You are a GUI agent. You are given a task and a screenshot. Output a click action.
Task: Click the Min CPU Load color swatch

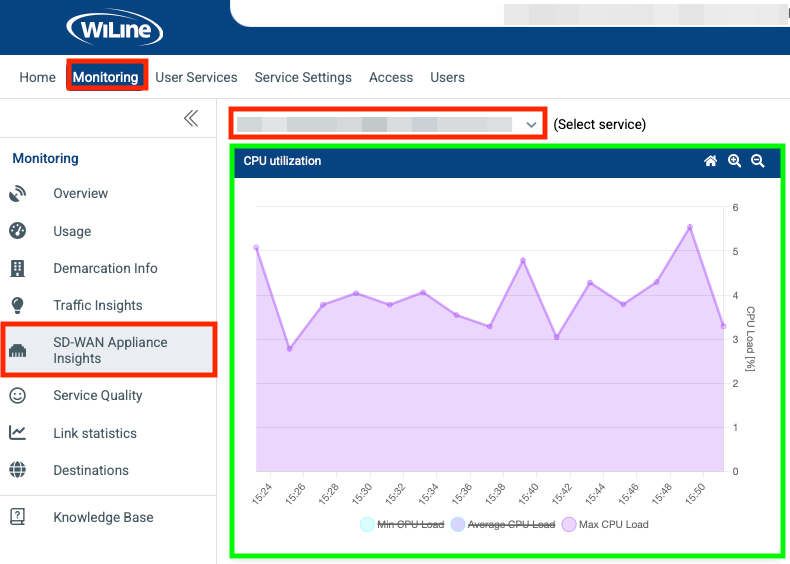click(367, 525)
